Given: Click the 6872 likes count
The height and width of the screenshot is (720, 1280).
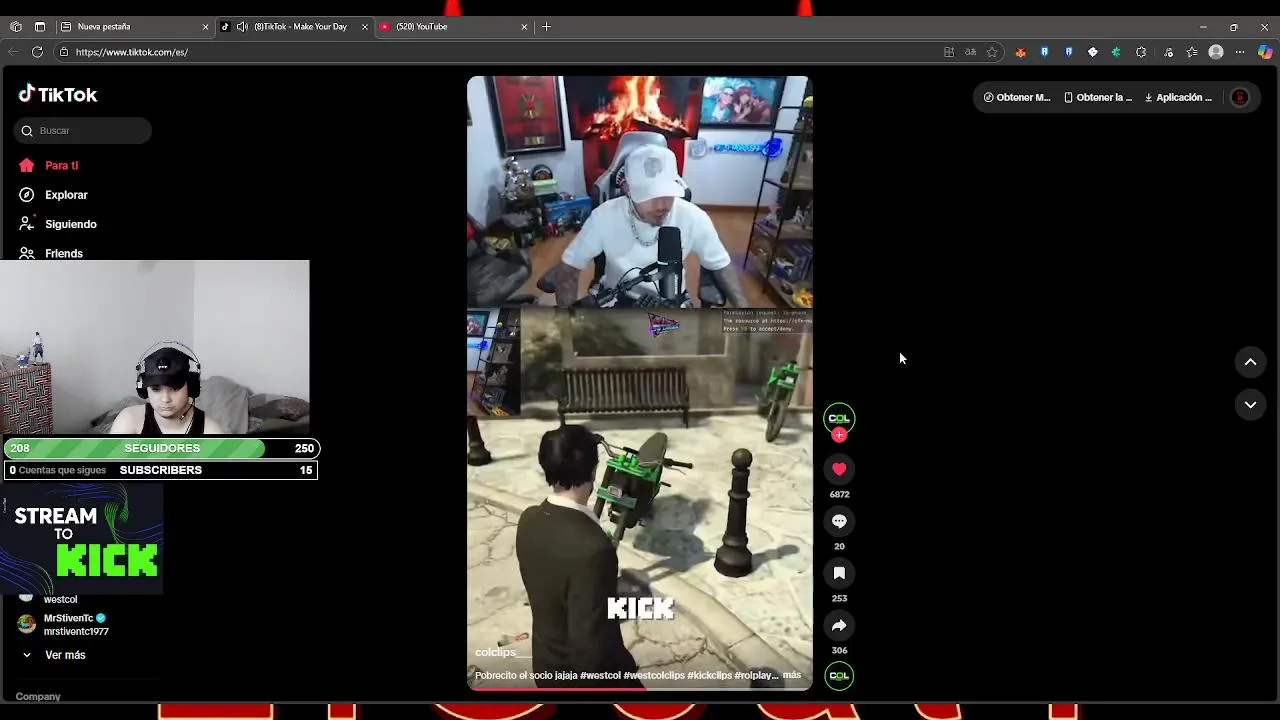Looking at the screenshot, I should click(839, 494).
